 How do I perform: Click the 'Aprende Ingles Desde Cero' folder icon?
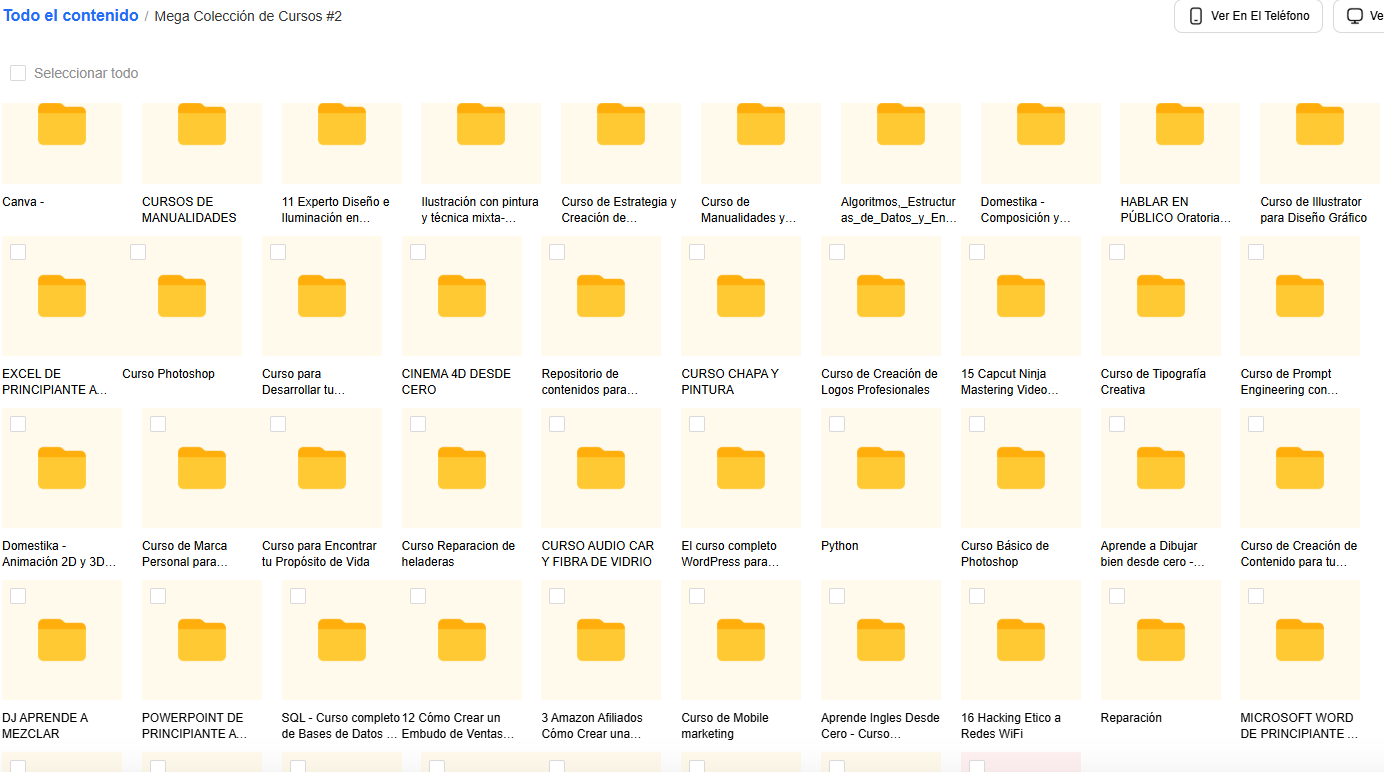pos(881,640)
